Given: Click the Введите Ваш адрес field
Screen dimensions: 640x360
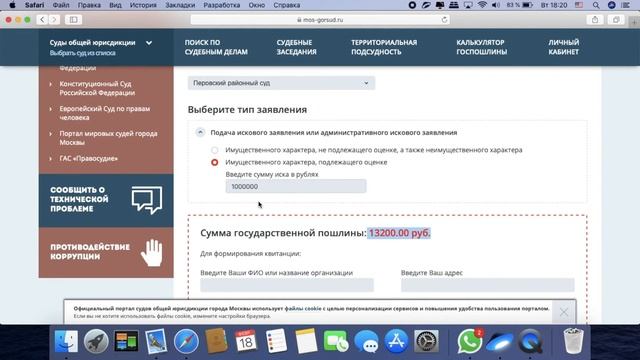Looking at the screenshot, I should click(488, 285).
